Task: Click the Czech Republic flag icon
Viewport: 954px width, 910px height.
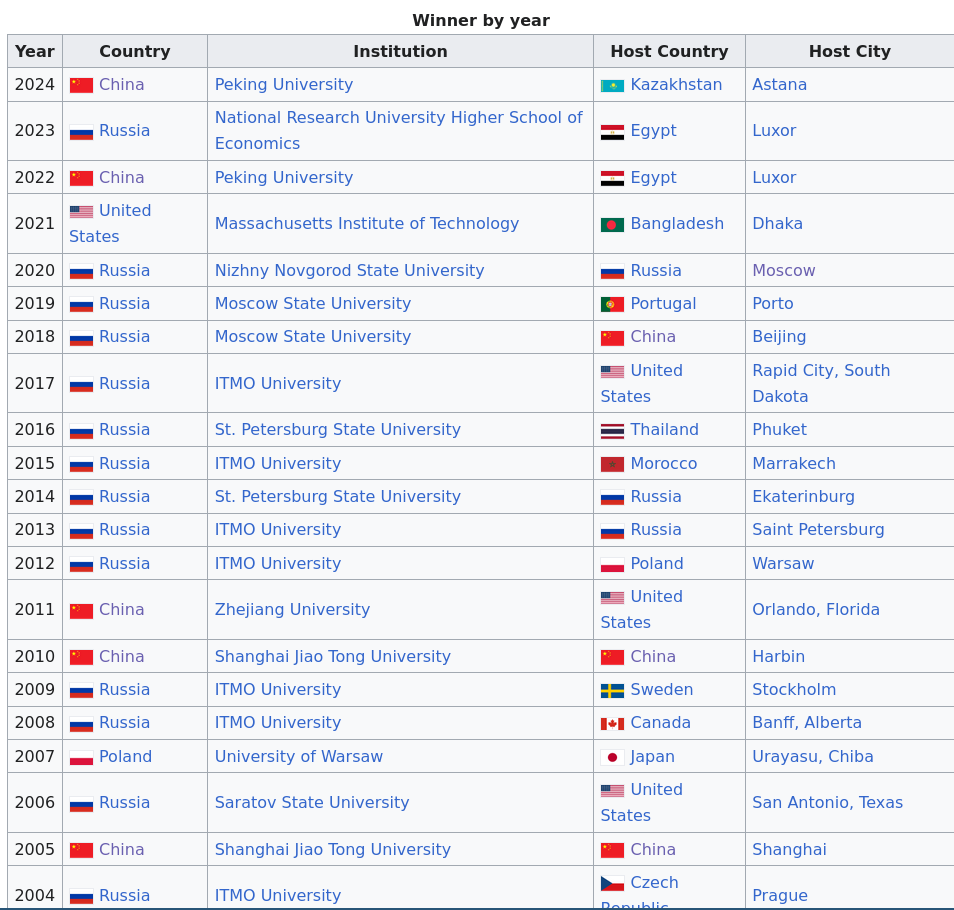Action: pos(612,883)
